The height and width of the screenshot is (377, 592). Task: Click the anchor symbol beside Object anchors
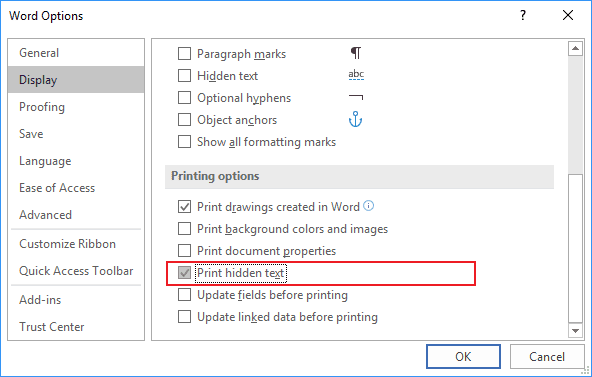coord(355,120)
